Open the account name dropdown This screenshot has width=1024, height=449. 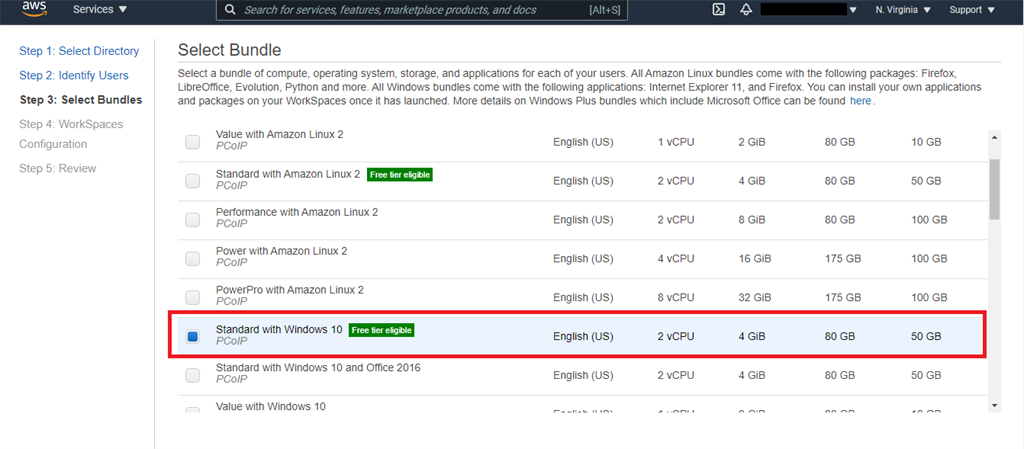pyautogui.click(x=810, y=10)
